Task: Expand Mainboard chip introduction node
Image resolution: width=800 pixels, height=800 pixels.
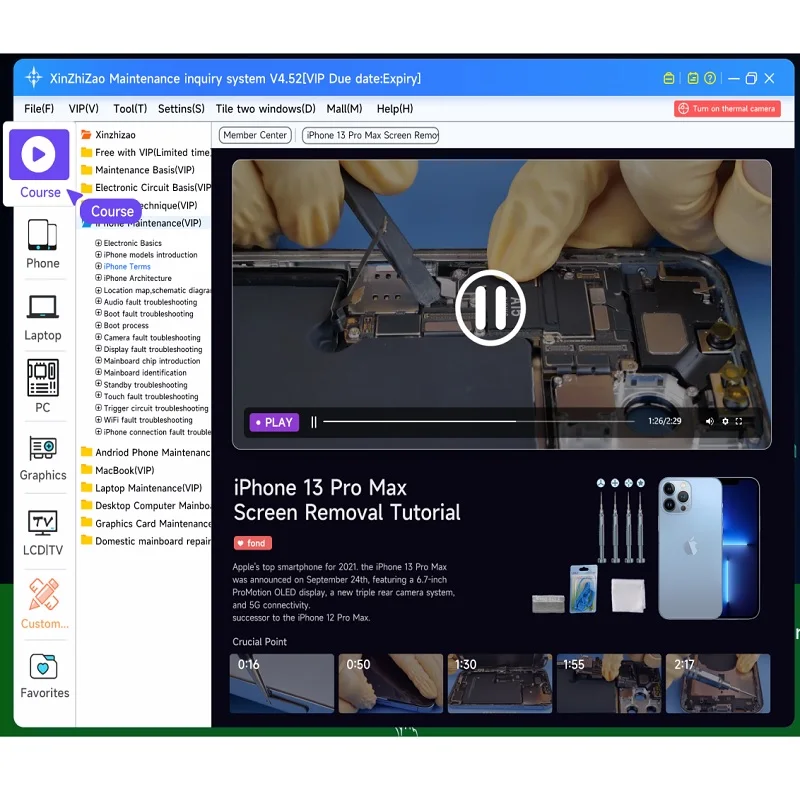Action: pos(98,361)
